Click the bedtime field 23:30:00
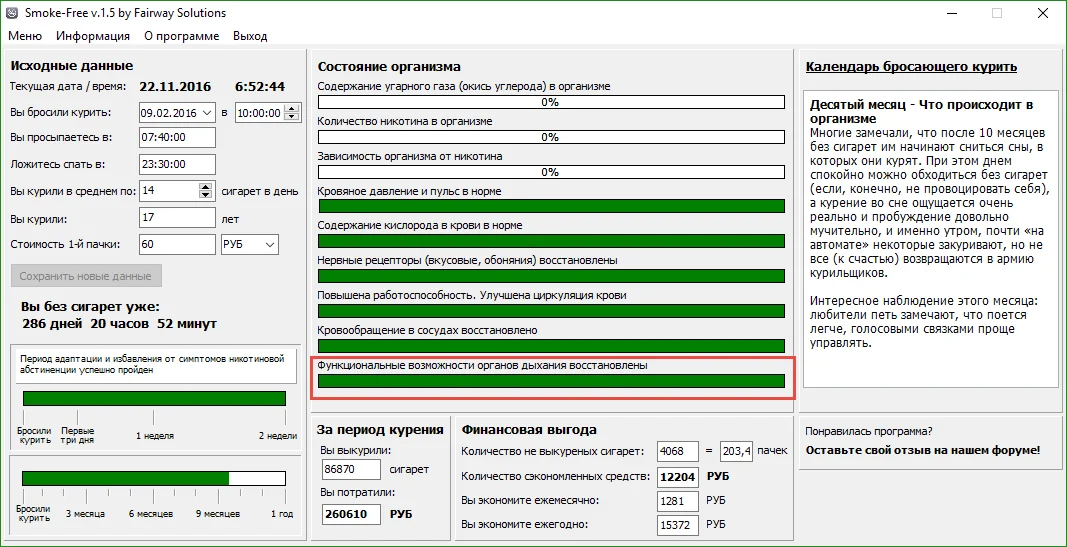This screenshot has width=1067, height=547. click(176, 164)
